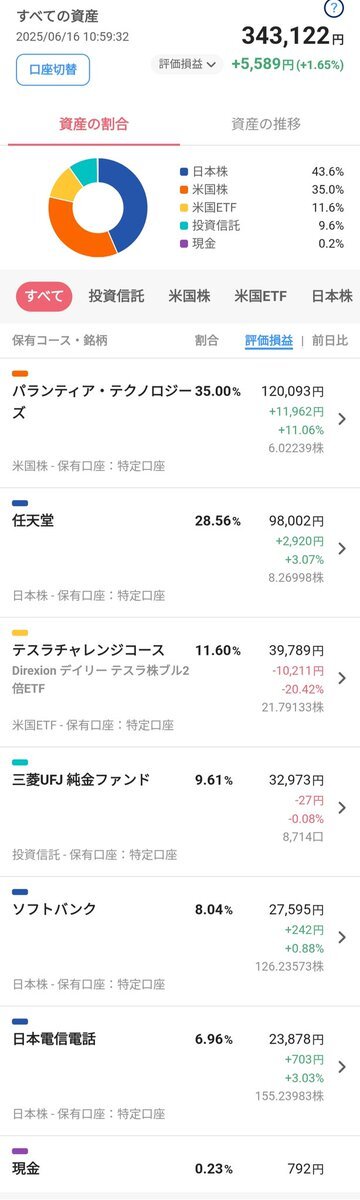Open the help question mark icon
Viewport: 360px width, 1200px height.
[335, 9]
